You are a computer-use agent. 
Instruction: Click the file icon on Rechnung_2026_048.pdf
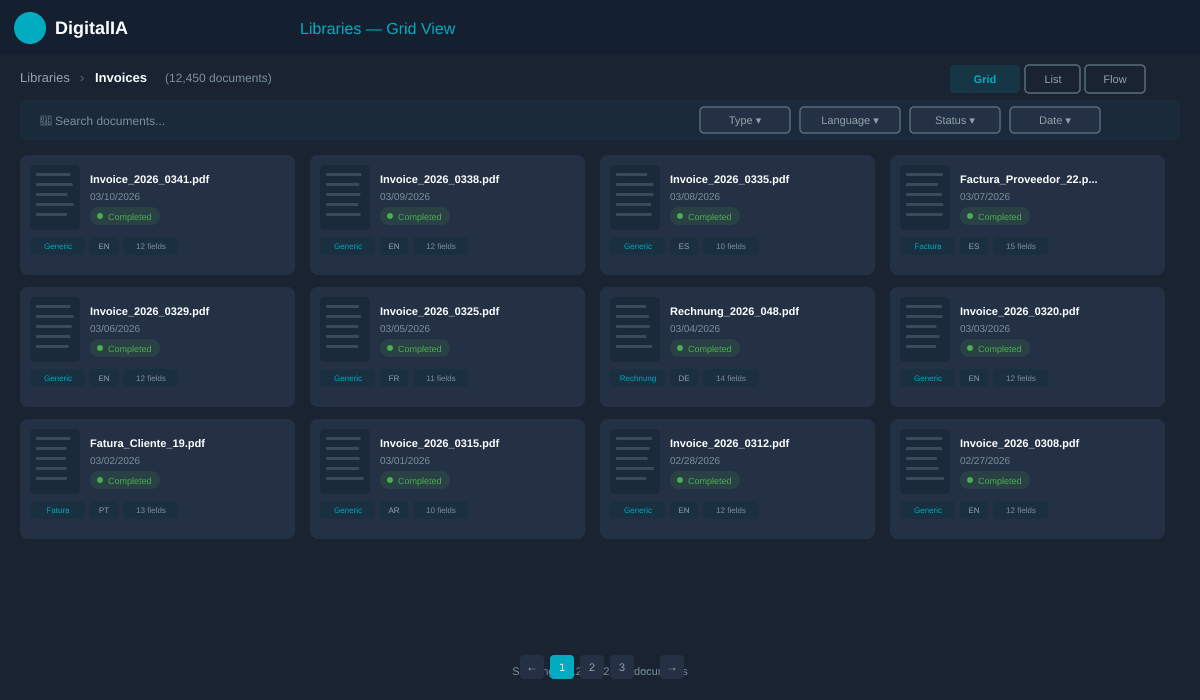(x=634, y=328)
